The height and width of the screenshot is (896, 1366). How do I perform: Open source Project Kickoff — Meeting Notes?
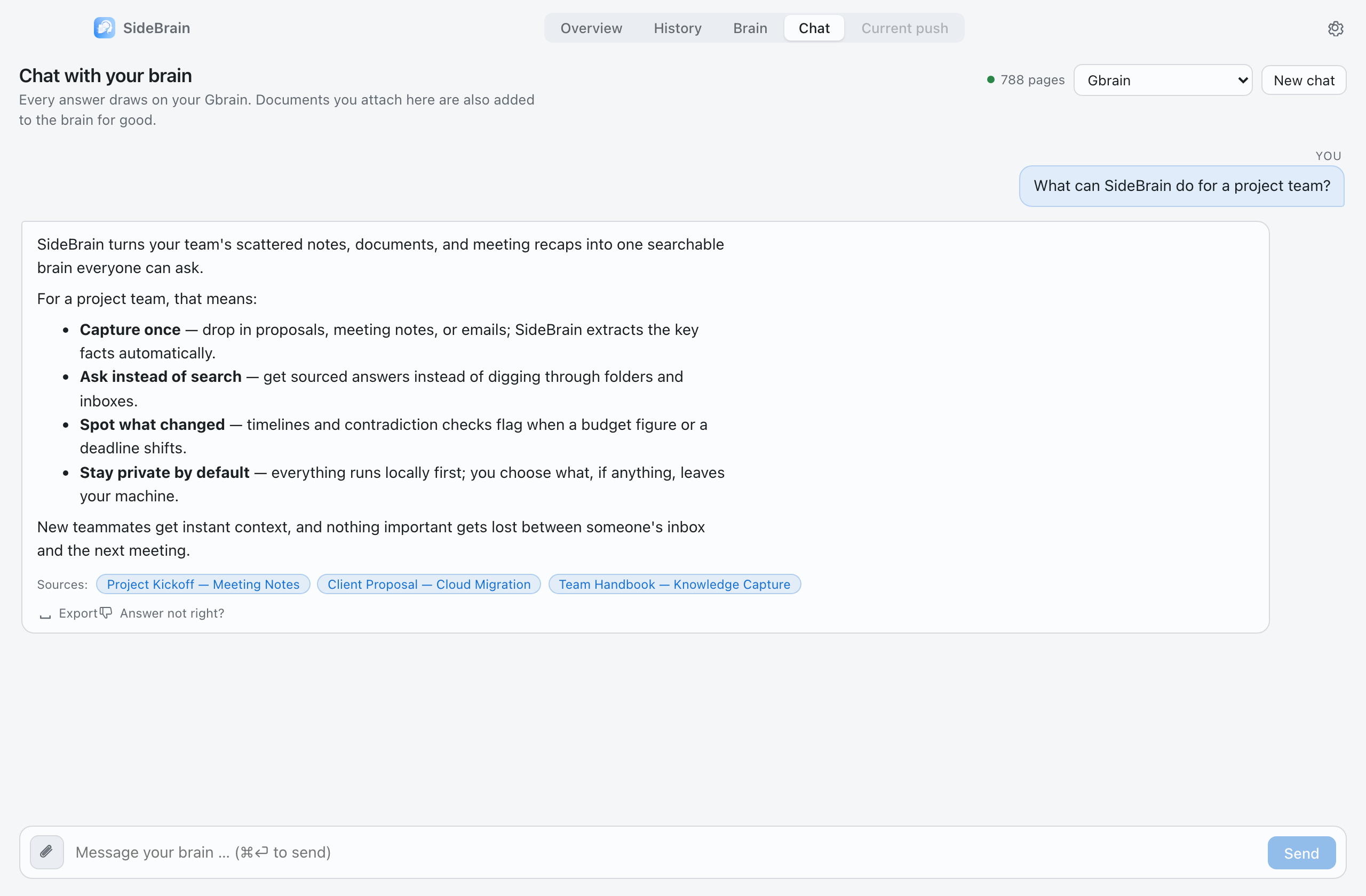[x=203, y=584]
